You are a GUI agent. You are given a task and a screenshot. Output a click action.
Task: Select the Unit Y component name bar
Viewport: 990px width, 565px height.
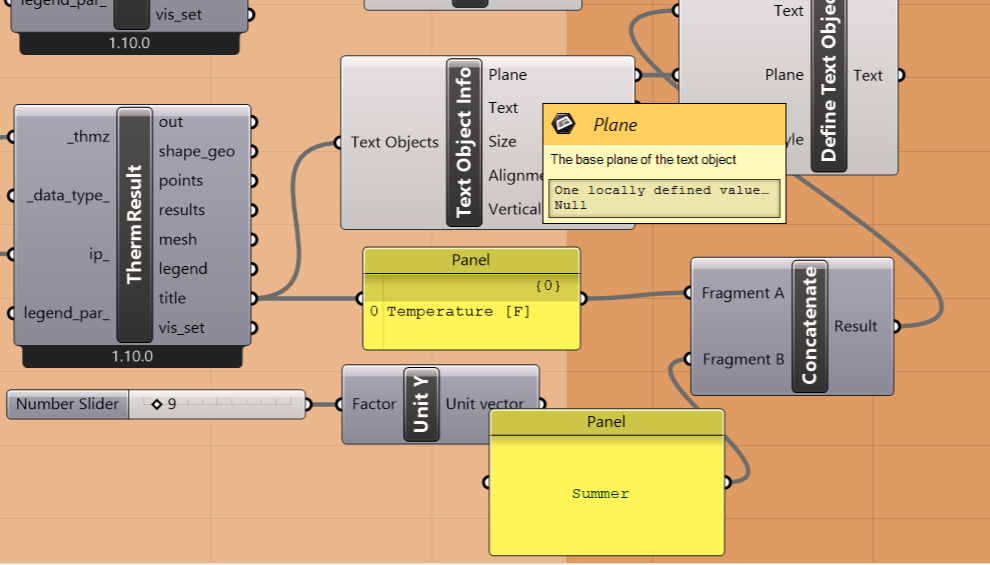tap(421, 404)
